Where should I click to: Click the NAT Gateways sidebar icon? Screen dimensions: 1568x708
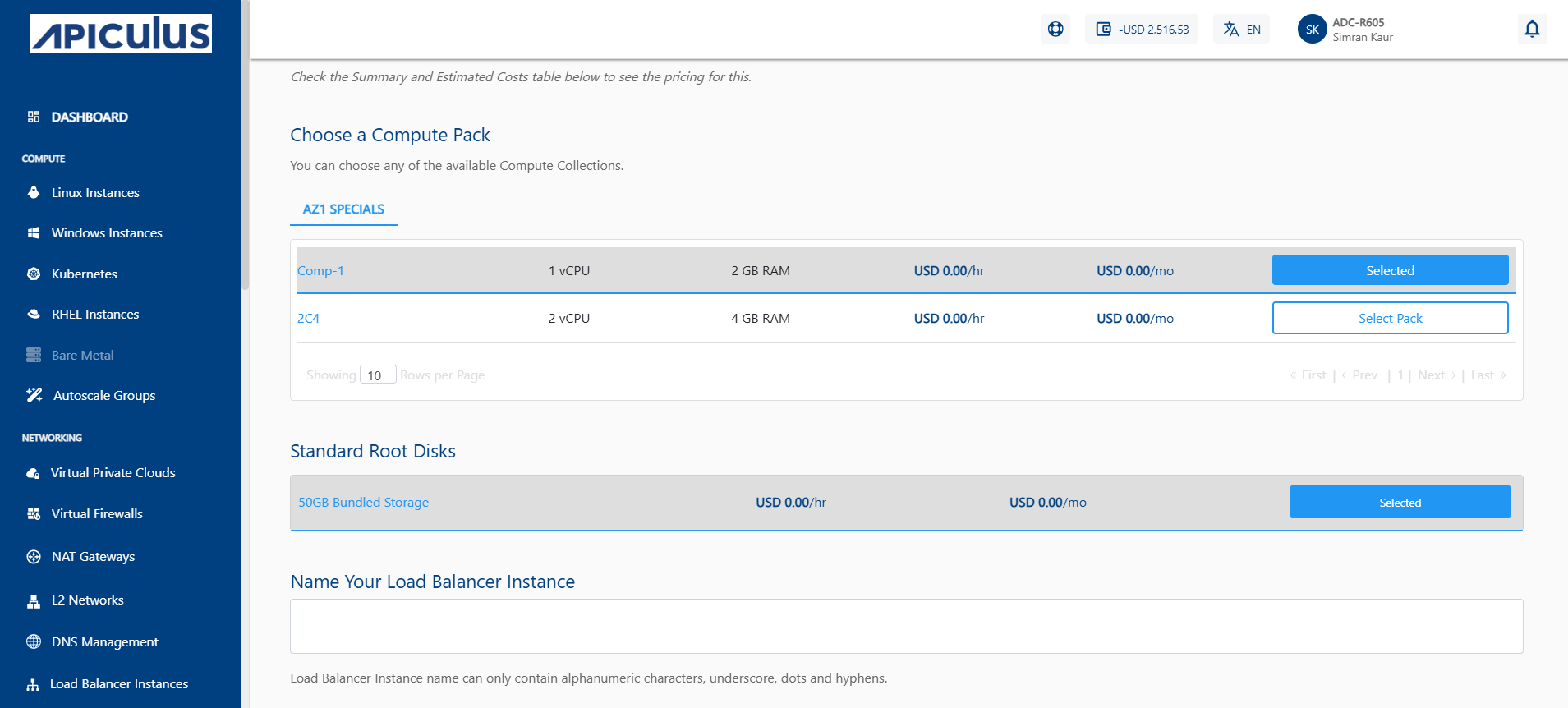[34, 557]
